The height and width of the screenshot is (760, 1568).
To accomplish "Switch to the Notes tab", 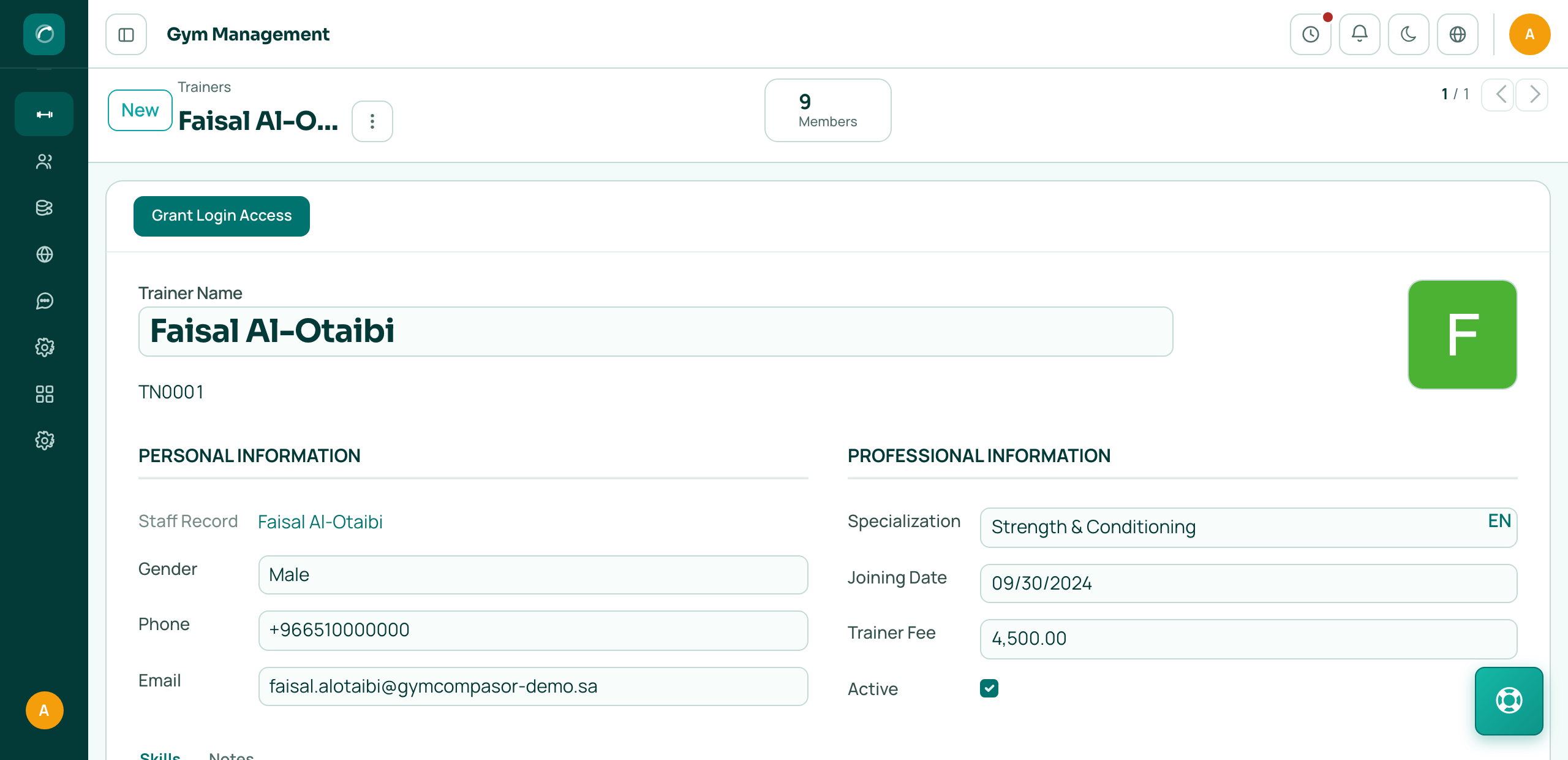I will click(x=231, y=755).
